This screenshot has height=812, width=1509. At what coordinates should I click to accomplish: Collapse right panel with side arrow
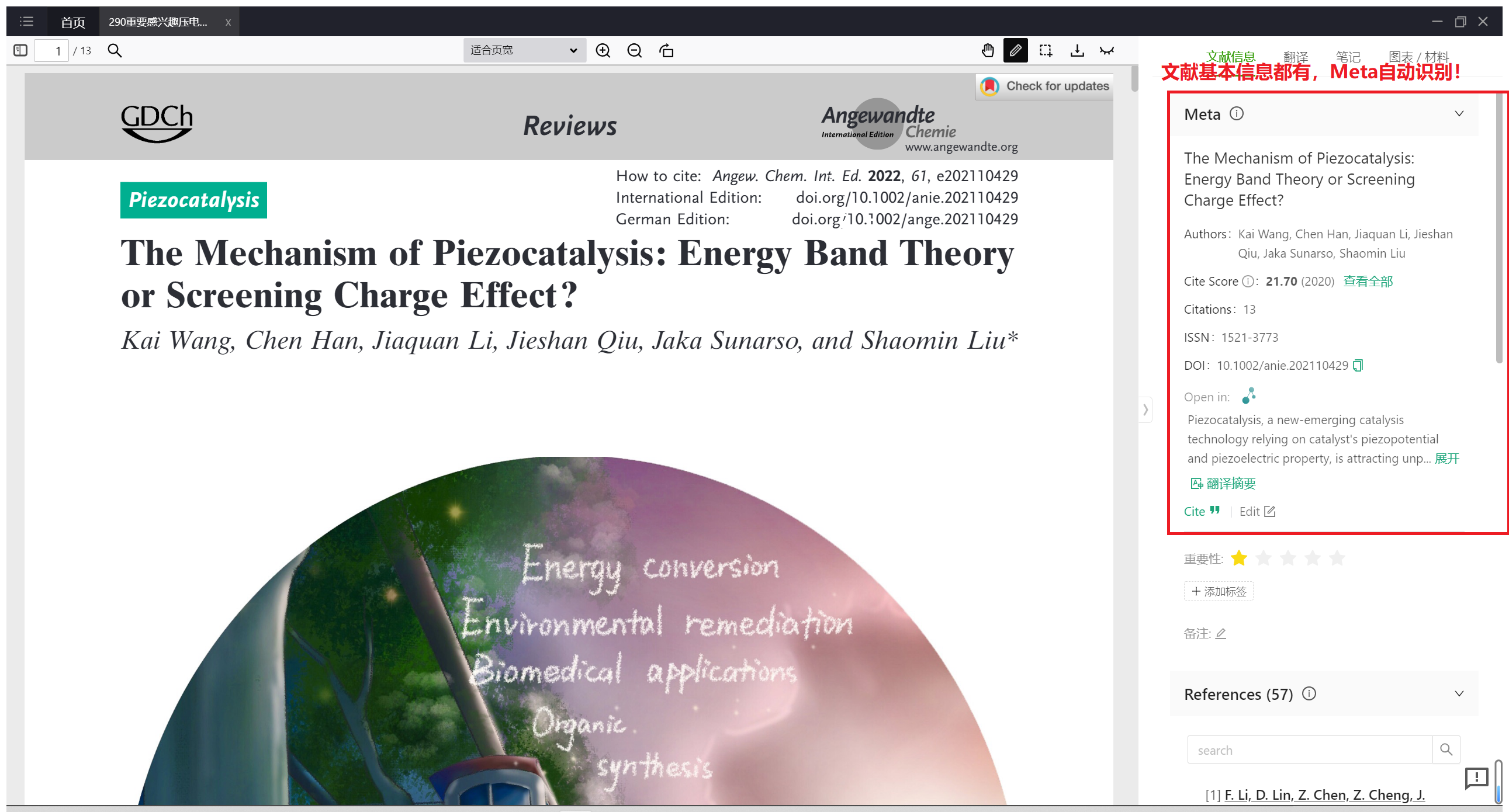[1145, 410]
